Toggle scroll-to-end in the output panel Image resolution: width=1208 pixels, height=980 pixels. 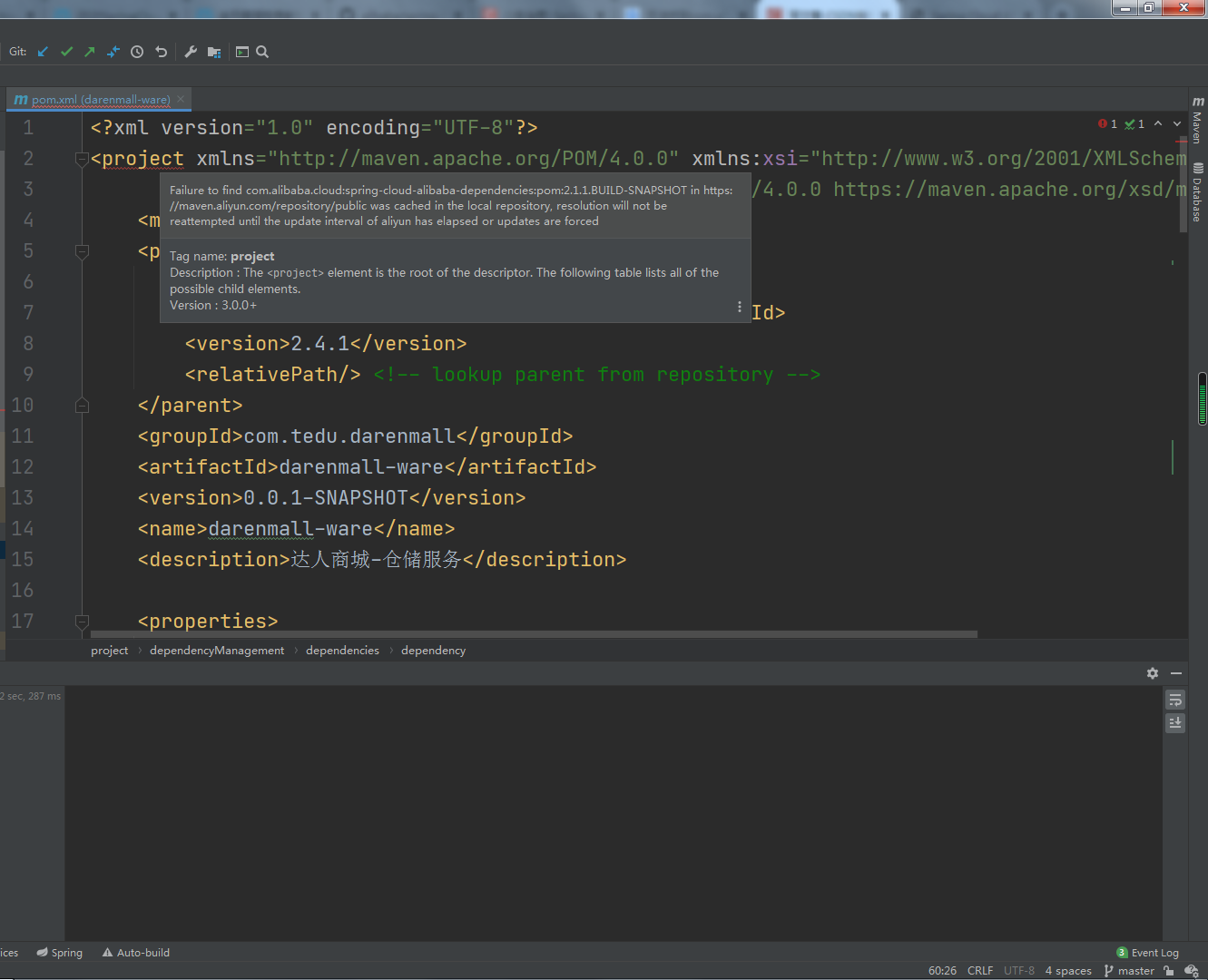point(1174,722)
